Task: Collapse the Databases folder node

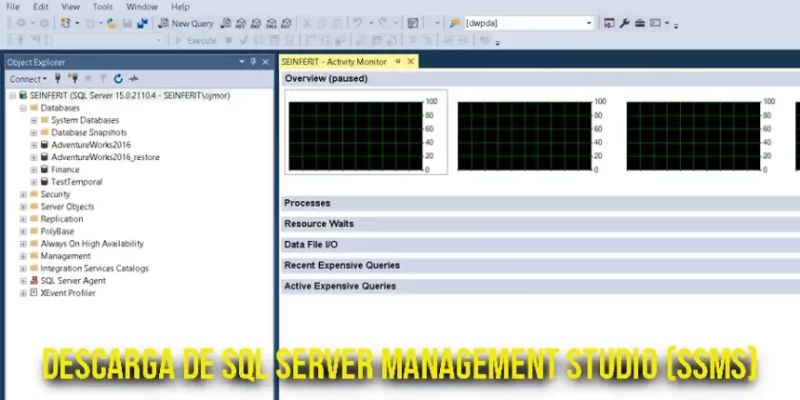Action: click(x=23, y=108)
